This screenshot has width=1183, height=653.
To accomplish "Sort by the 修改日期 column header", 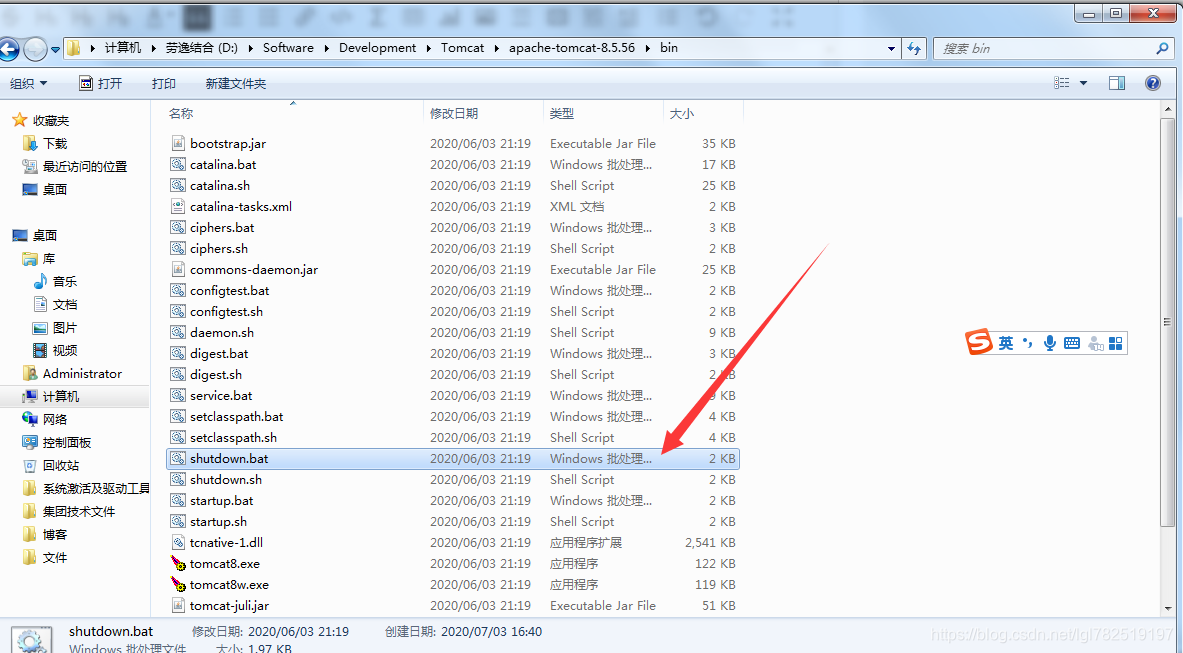I will click(x=453, y=113).
